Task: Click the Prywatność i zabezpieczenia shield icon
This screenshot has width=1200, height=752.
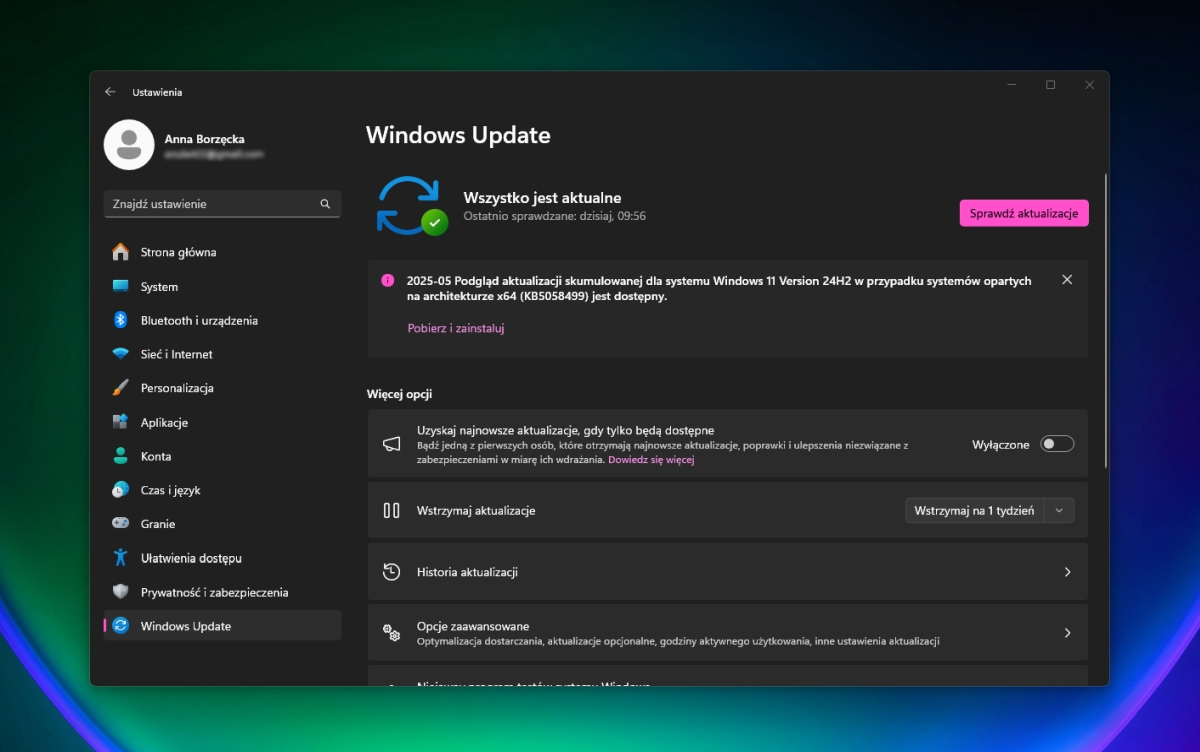Action: pyautogui.click(x=121, y=592)
